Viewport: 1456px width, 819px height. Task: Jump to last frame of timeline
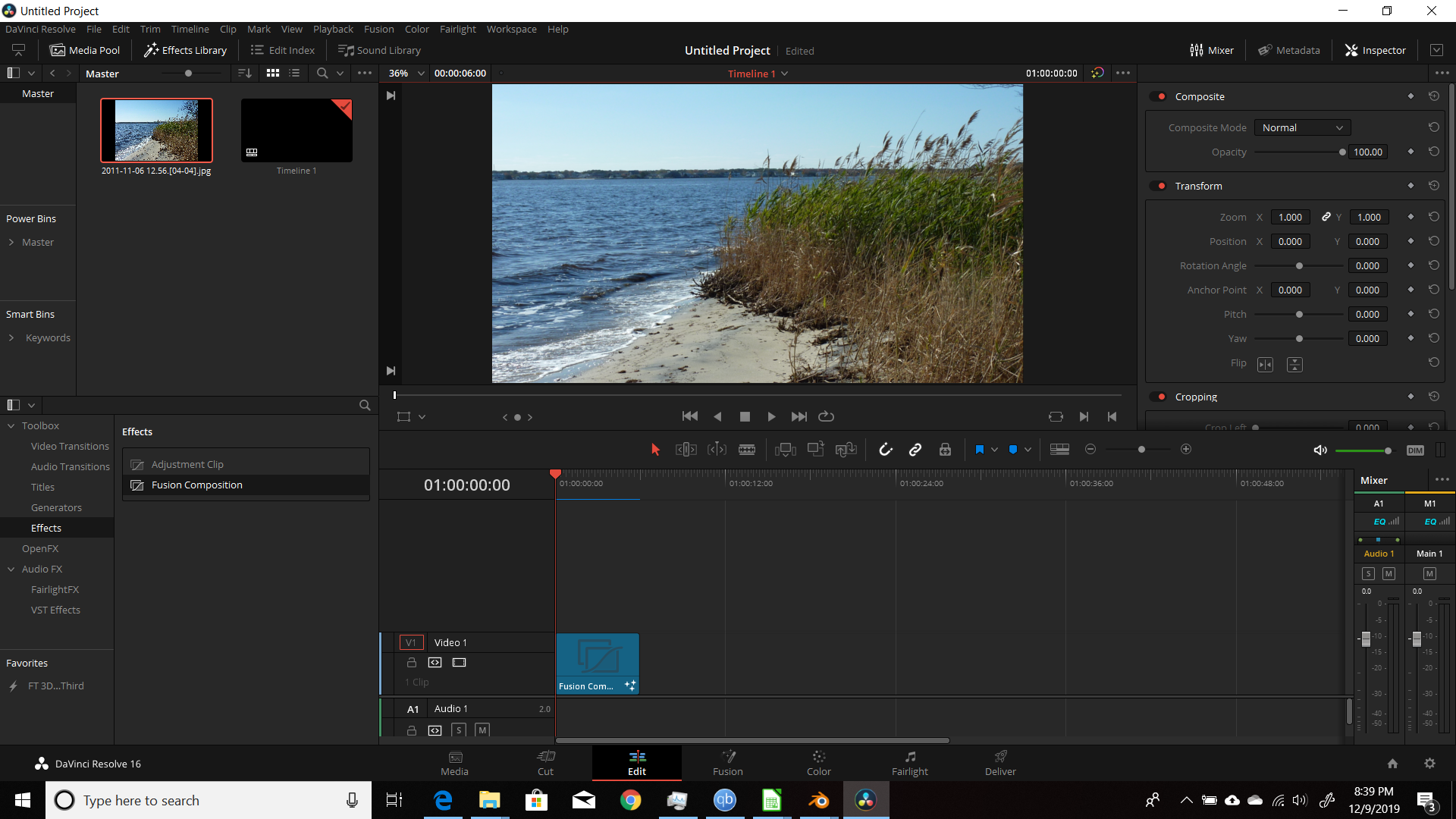click(x=799, y=416)
